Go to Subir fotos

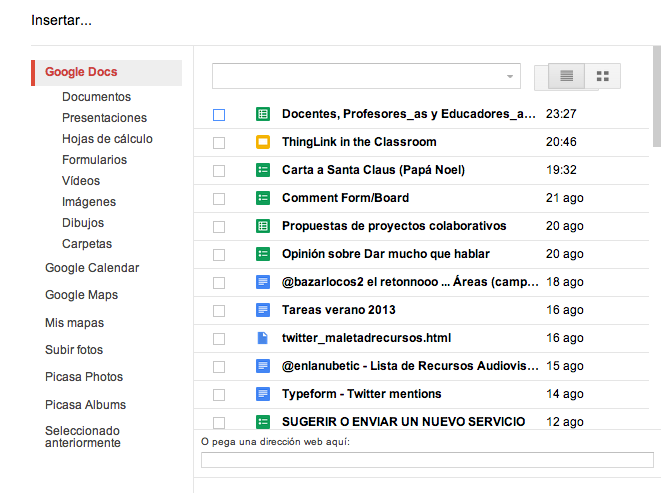coord(74,350)
